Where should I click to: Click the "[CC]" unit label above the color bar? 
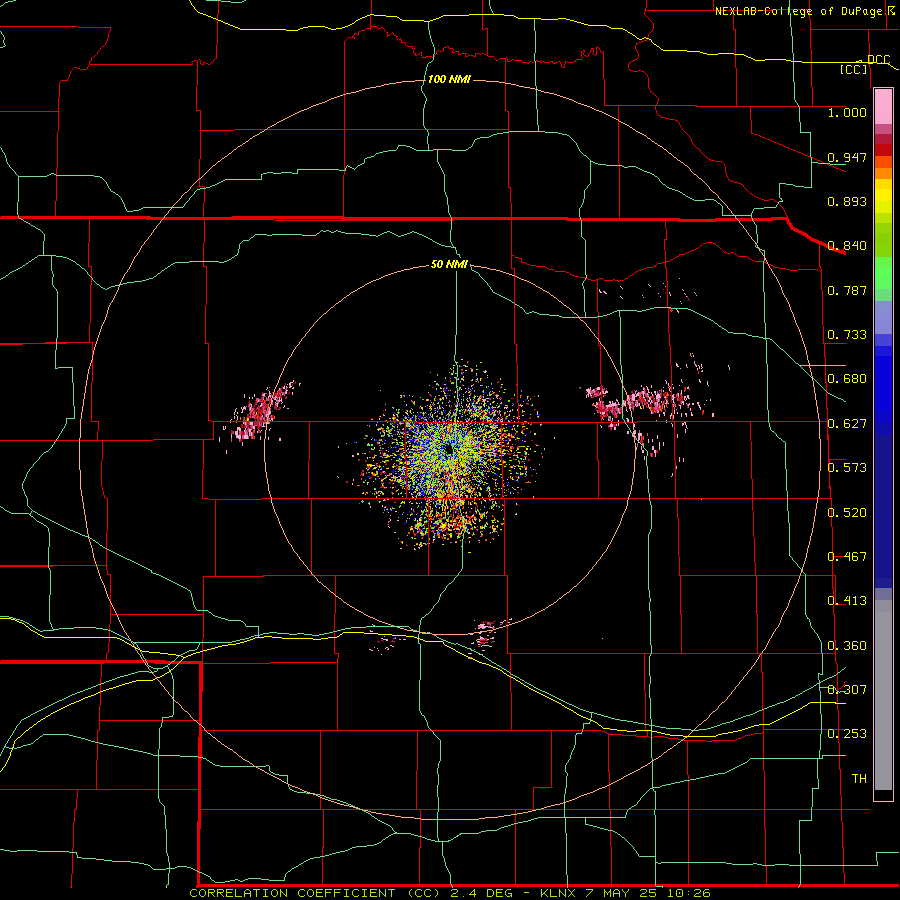pos(853,69)
